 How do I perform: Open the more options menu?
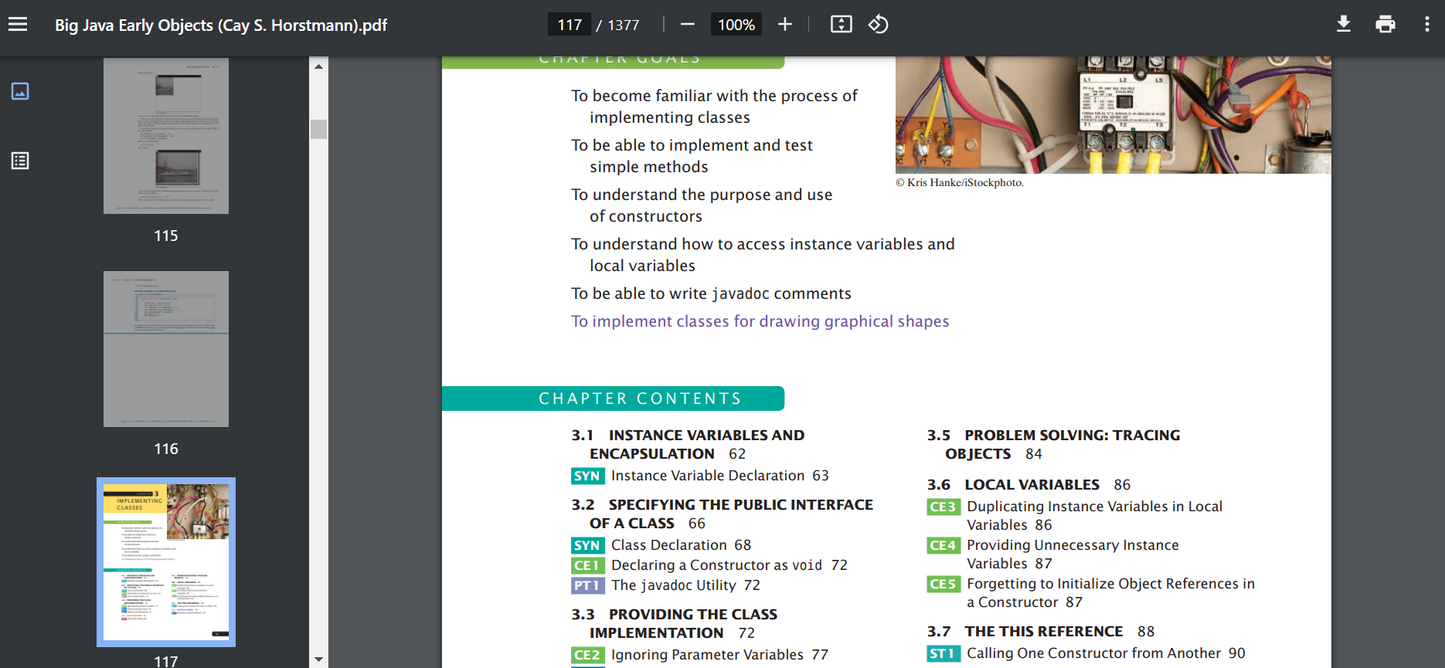1427,23
